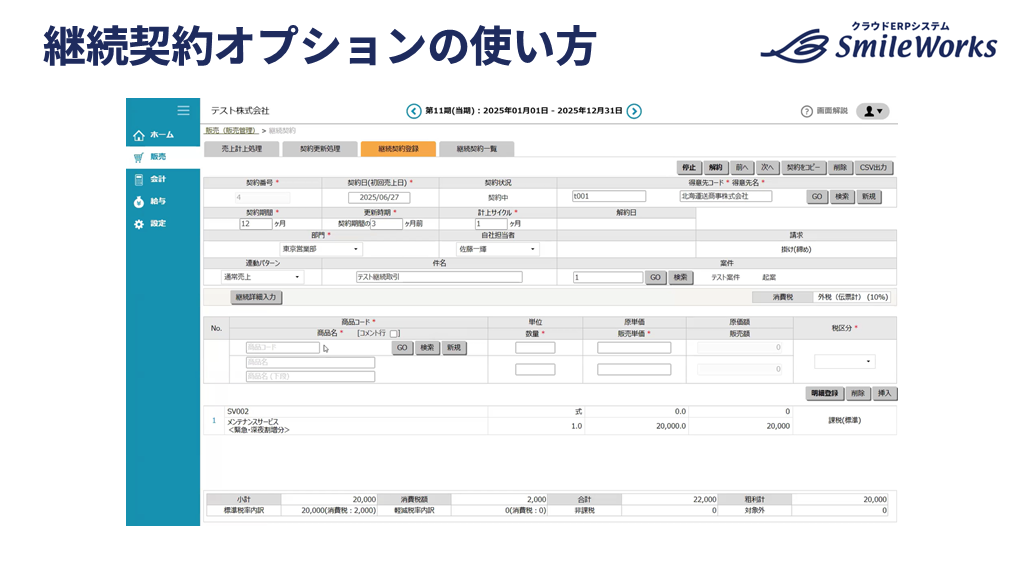Open ホーム from the sidebar

coord(154,135)
